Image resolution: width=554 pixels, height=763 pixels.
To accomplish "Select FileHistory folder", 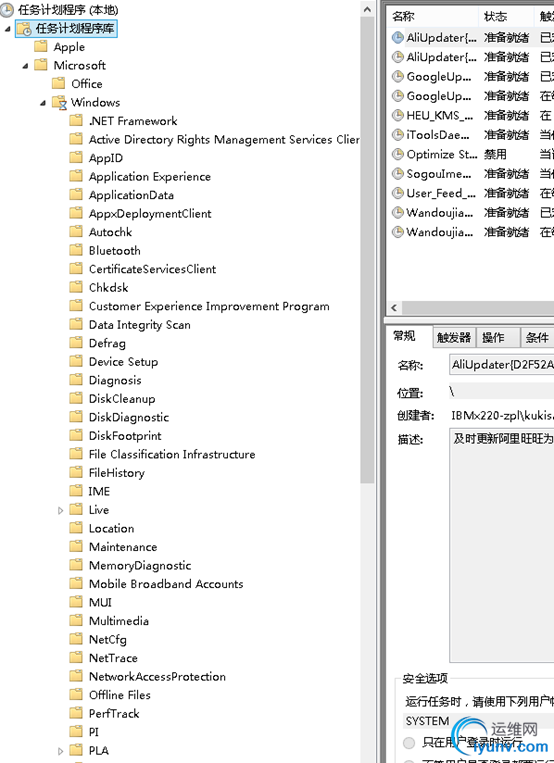I will pos(117,472).
